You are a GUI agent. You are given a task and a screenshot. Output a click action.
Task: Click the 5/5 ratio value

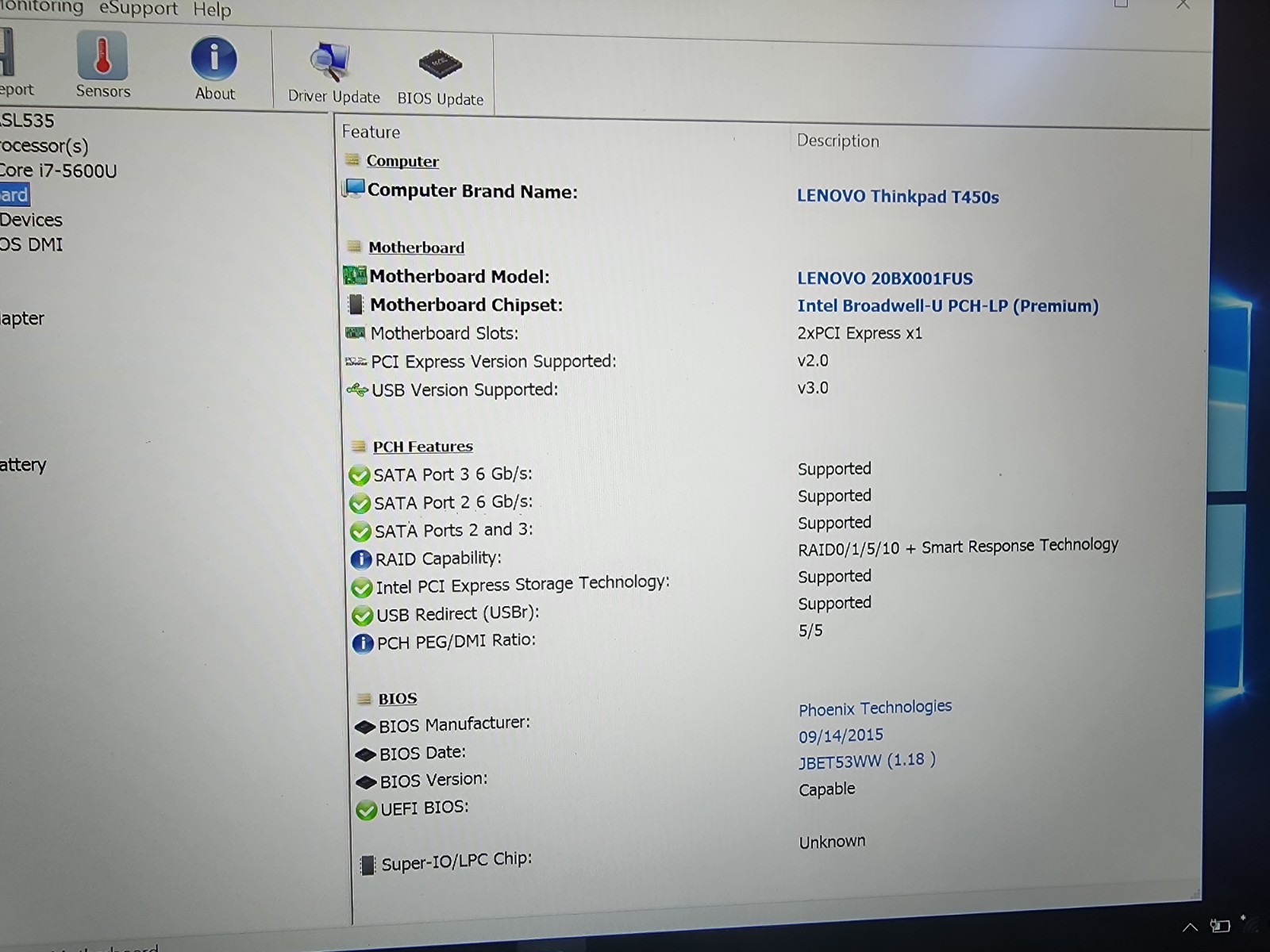click(x=810, y=631)
